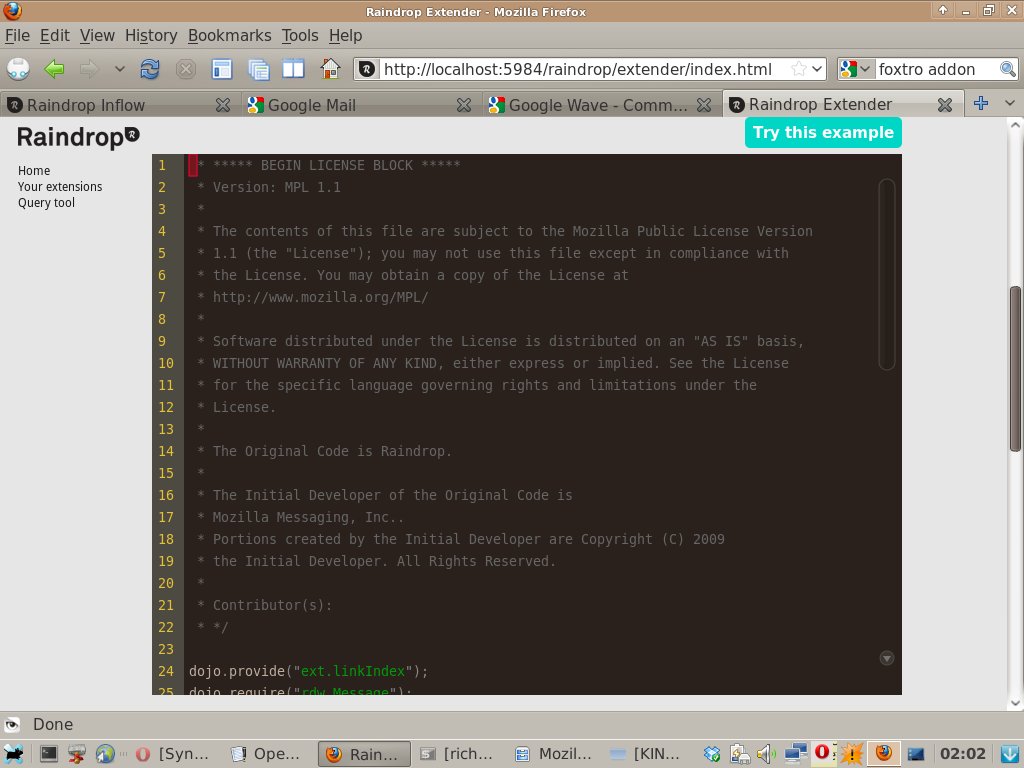Close the Google Mail tab
Screen dimensions: 1024x768
click(464, 104)
